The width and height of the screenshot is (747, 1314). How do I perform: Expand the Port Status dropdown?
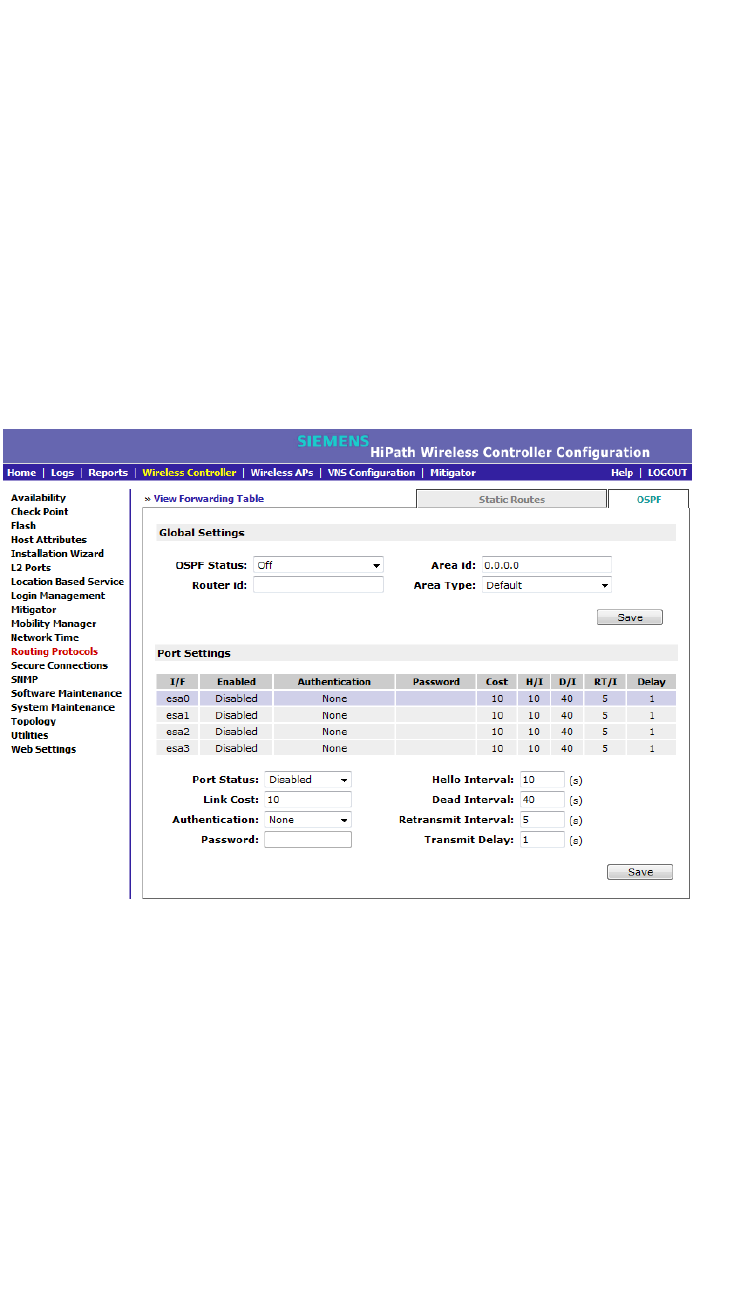click(308, 779)
